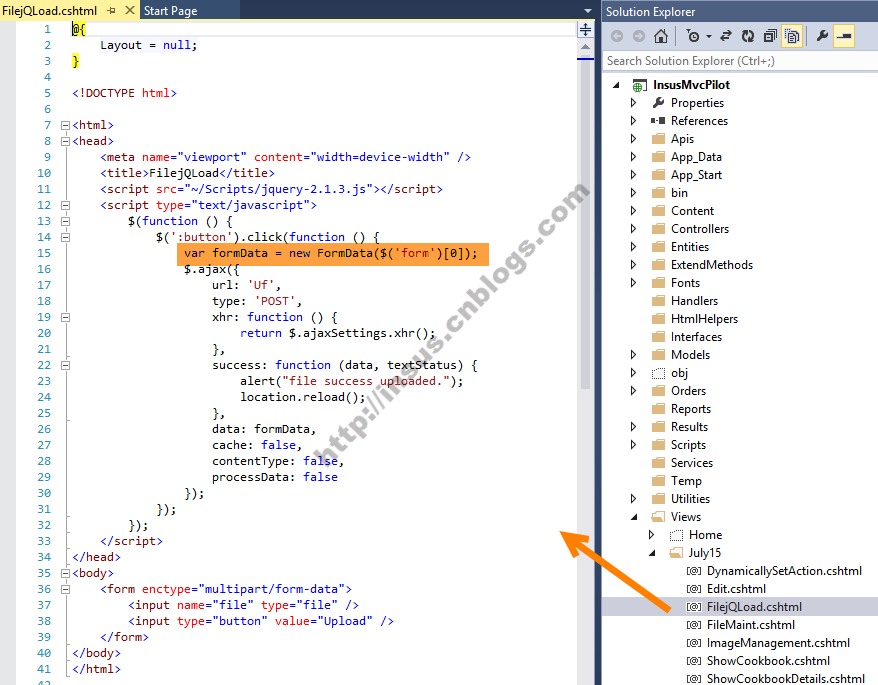Click the editor vertical scrollbar thumb
The width and height of the screenshot is (878, 685).
pos(585,224)
